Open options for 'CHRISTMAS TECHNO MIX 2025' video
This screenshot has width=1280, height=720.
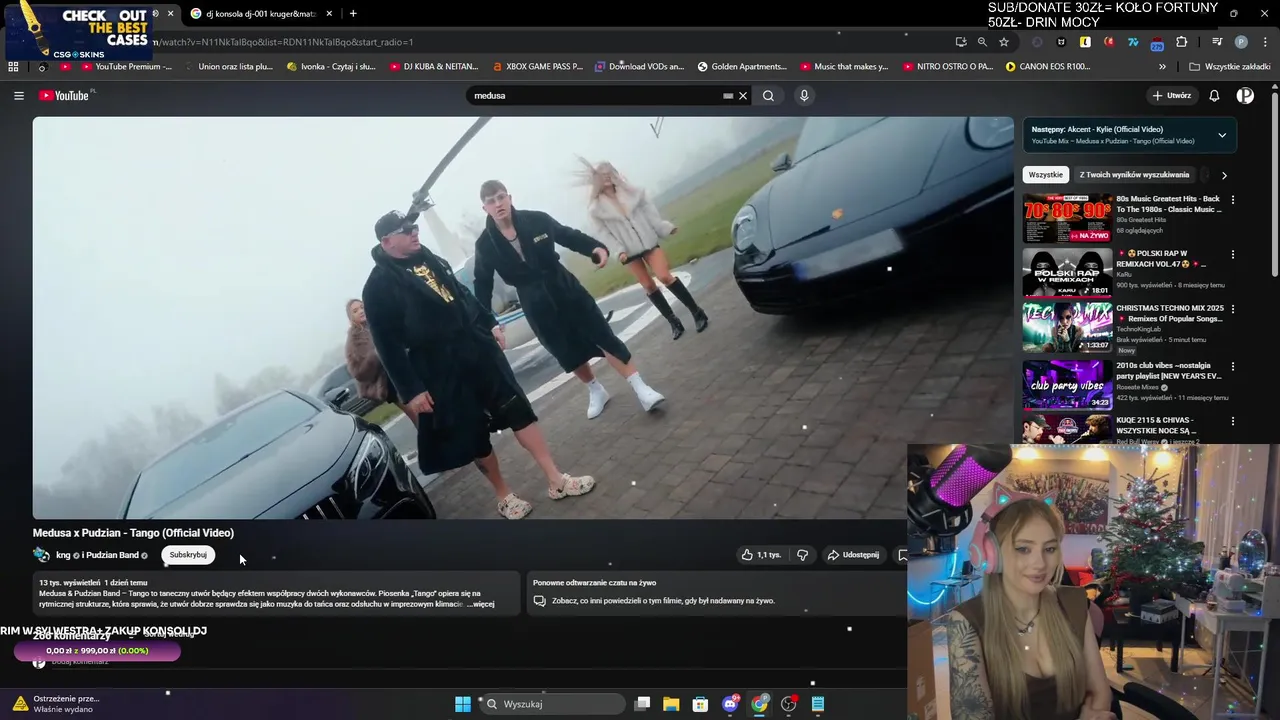pos(1232,310)
